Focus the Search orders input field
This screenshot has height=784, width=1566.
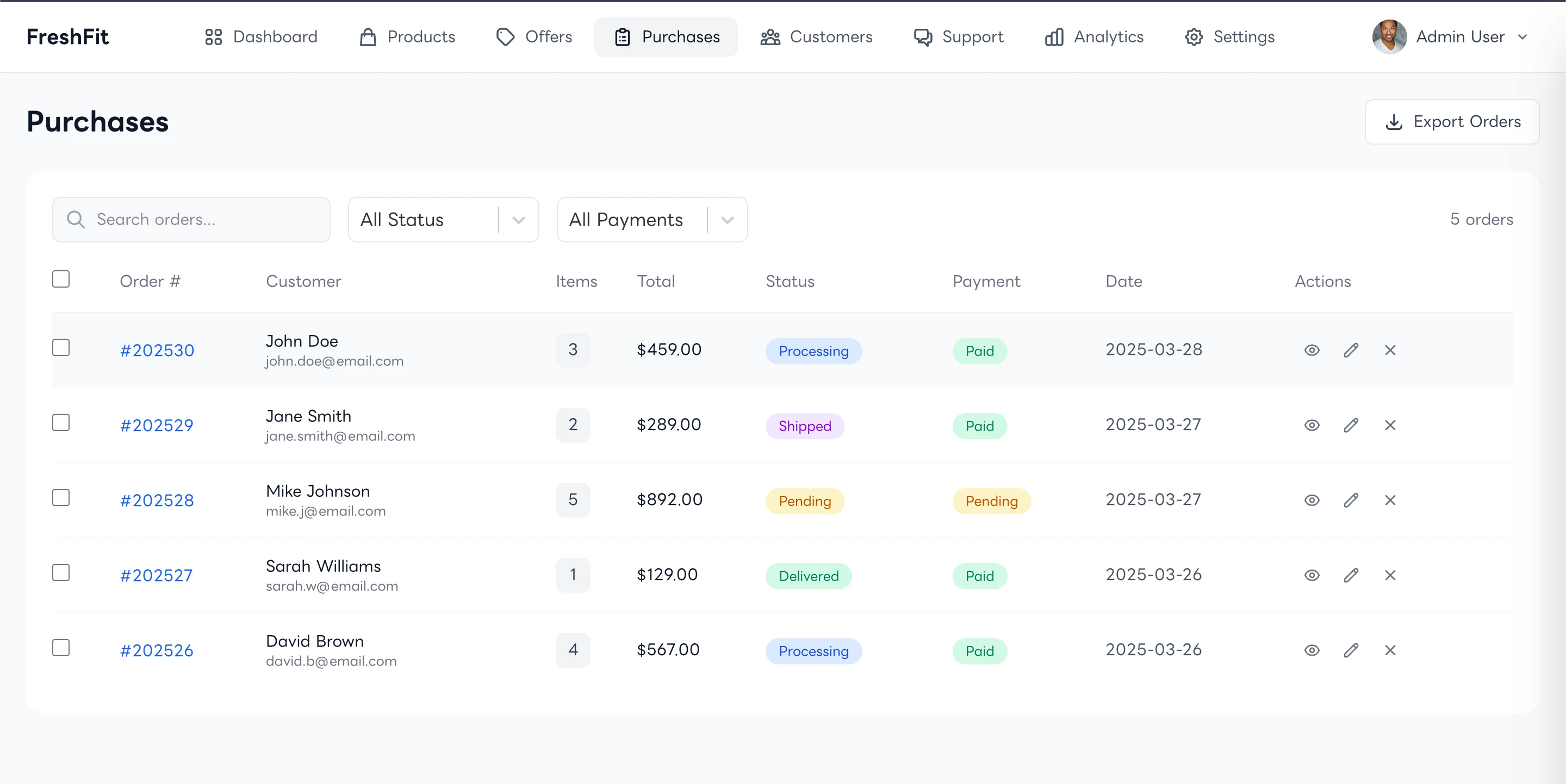[x=191, y=220]
